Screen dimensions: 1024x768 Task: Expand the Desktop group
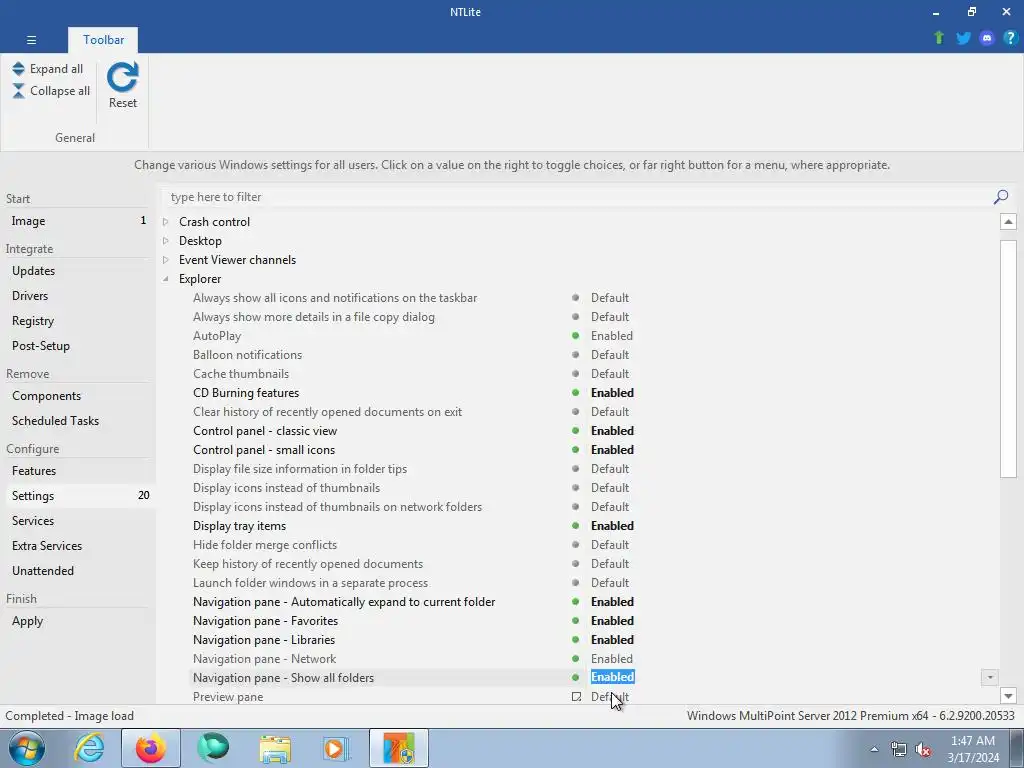[x=166, y=241]
